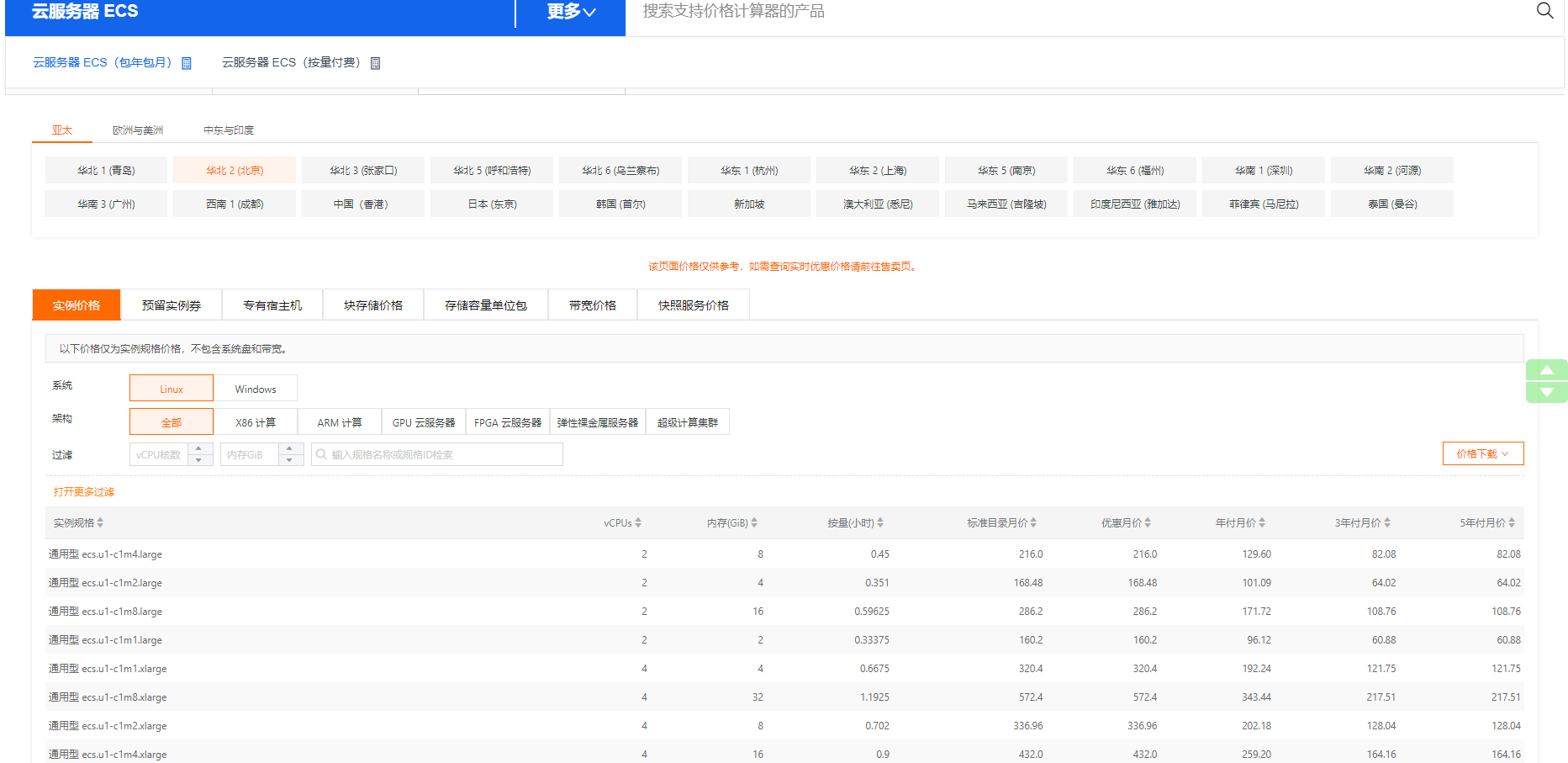This screenshot has height=763, width=1568.
Task: Click the vCPU核数 filter input
Action: pos(159,454)
